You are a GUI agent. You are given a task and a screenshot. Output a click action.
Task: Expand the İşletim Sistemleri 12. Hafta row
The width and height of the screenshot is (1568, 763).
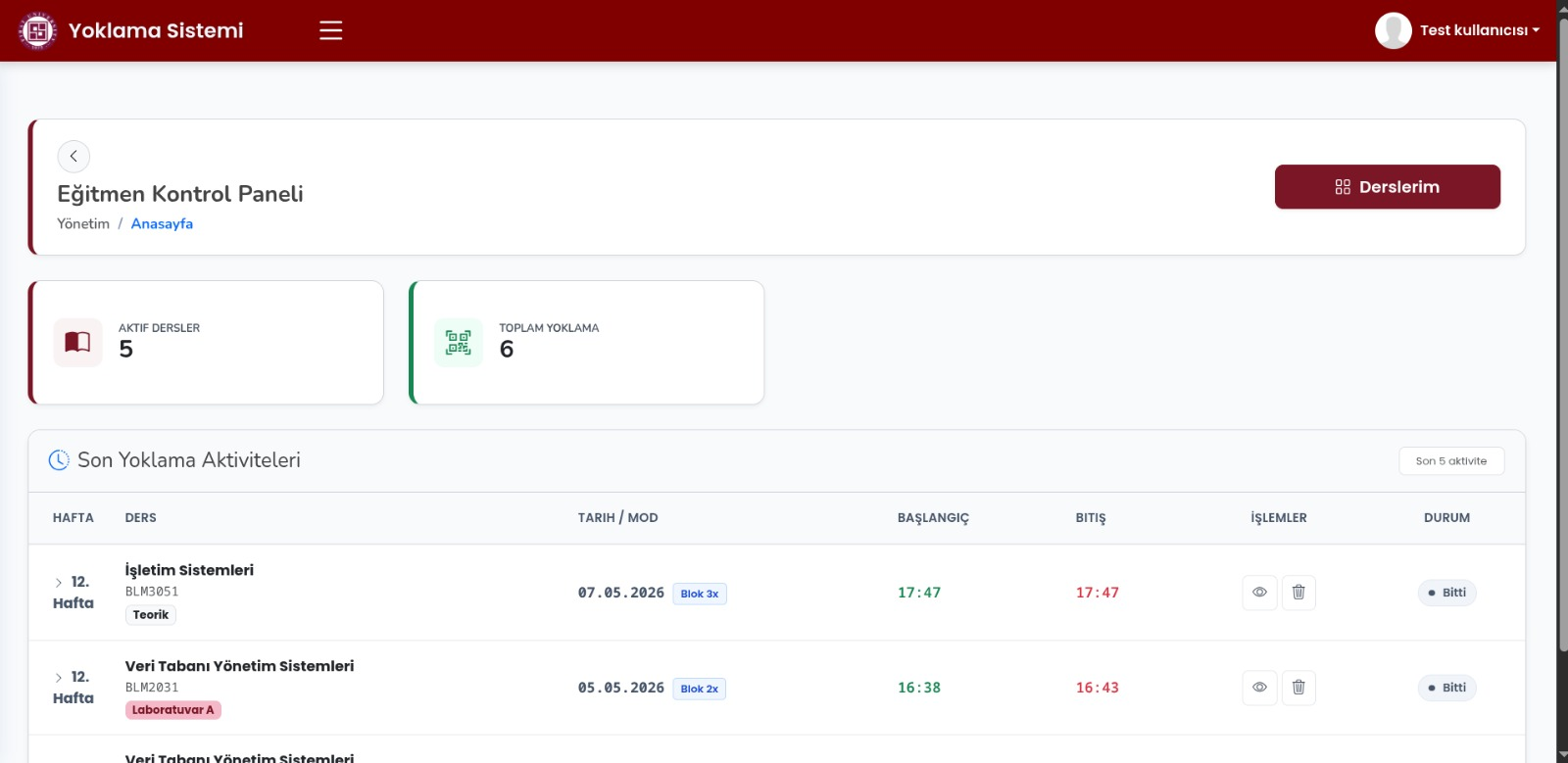[59, 583]
